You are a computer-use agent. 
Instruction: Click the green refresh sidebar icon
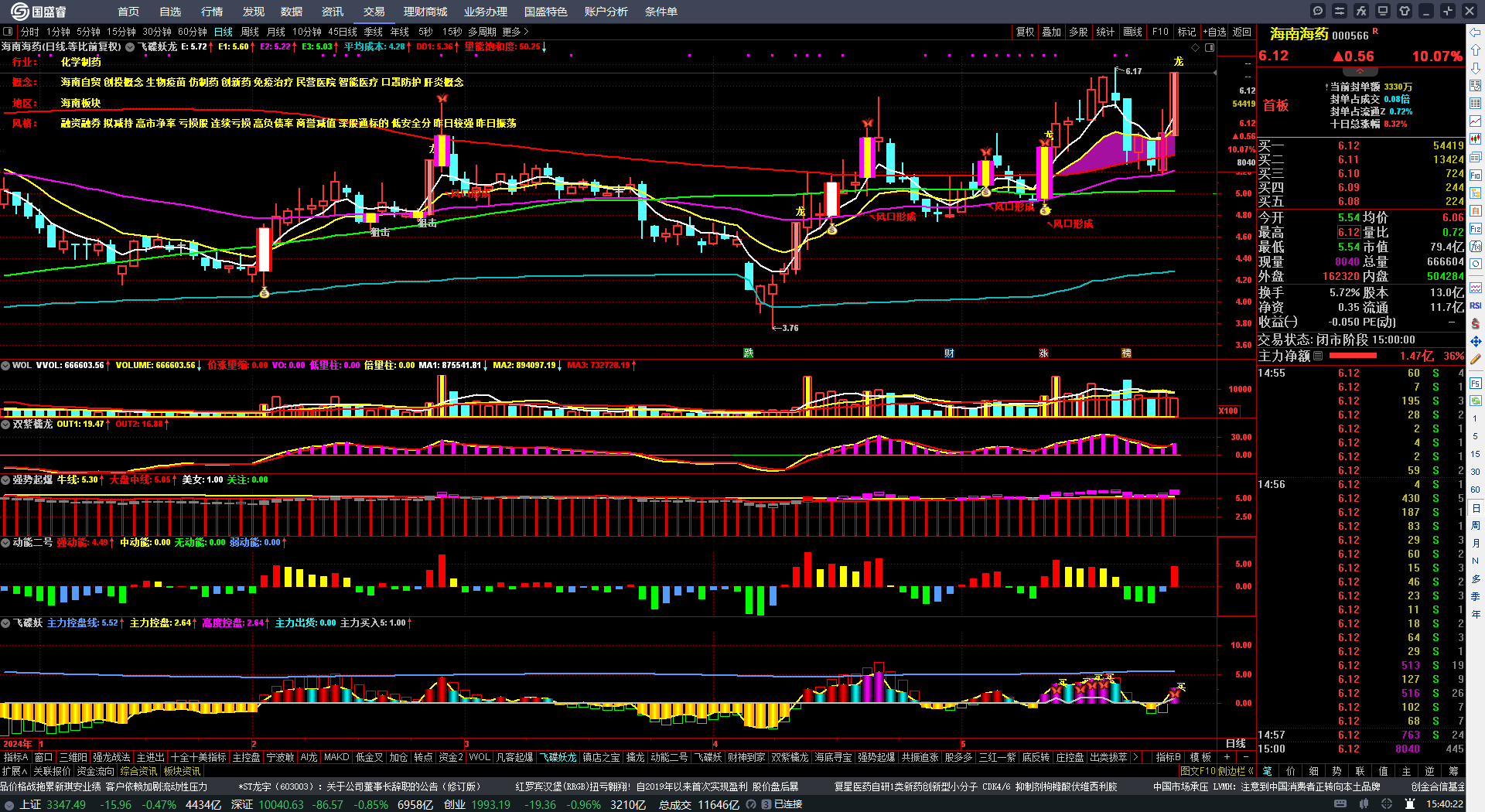[x=1476, y=401]
